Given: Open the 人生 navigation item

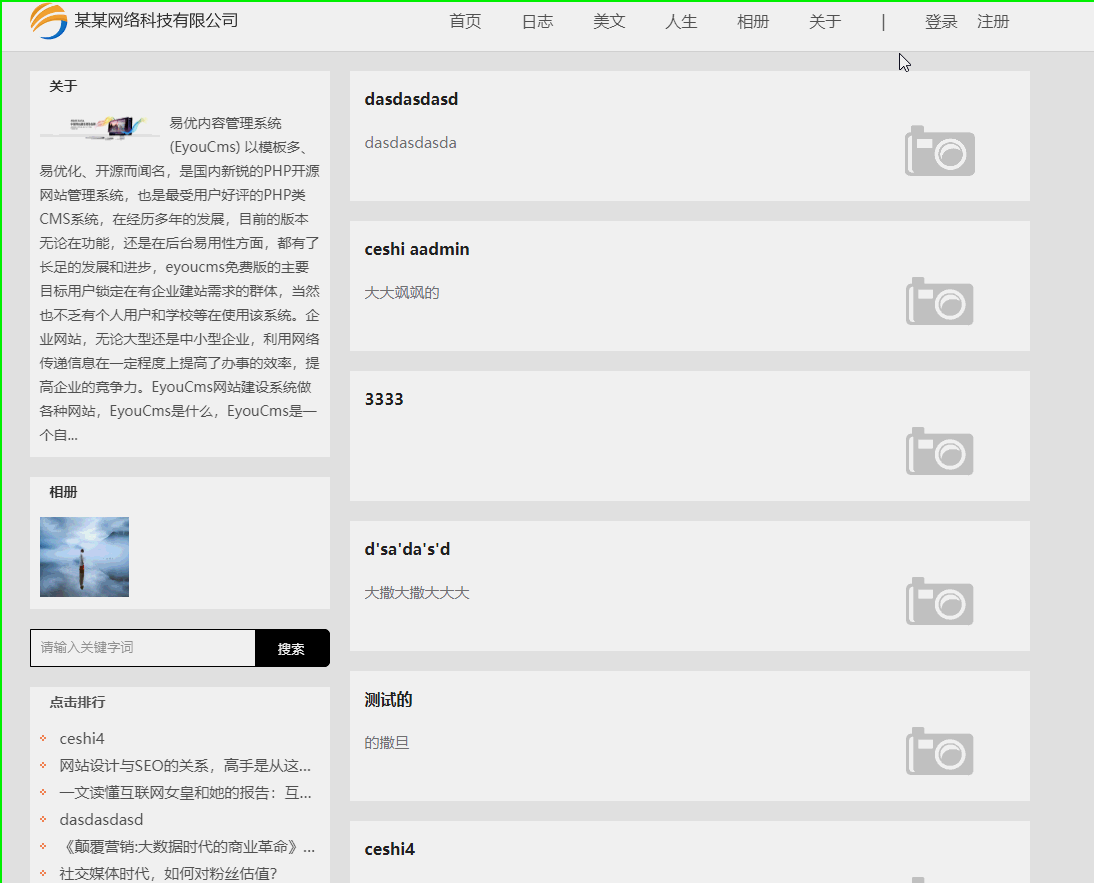Looking at the screenshot, I should (681, 22).
